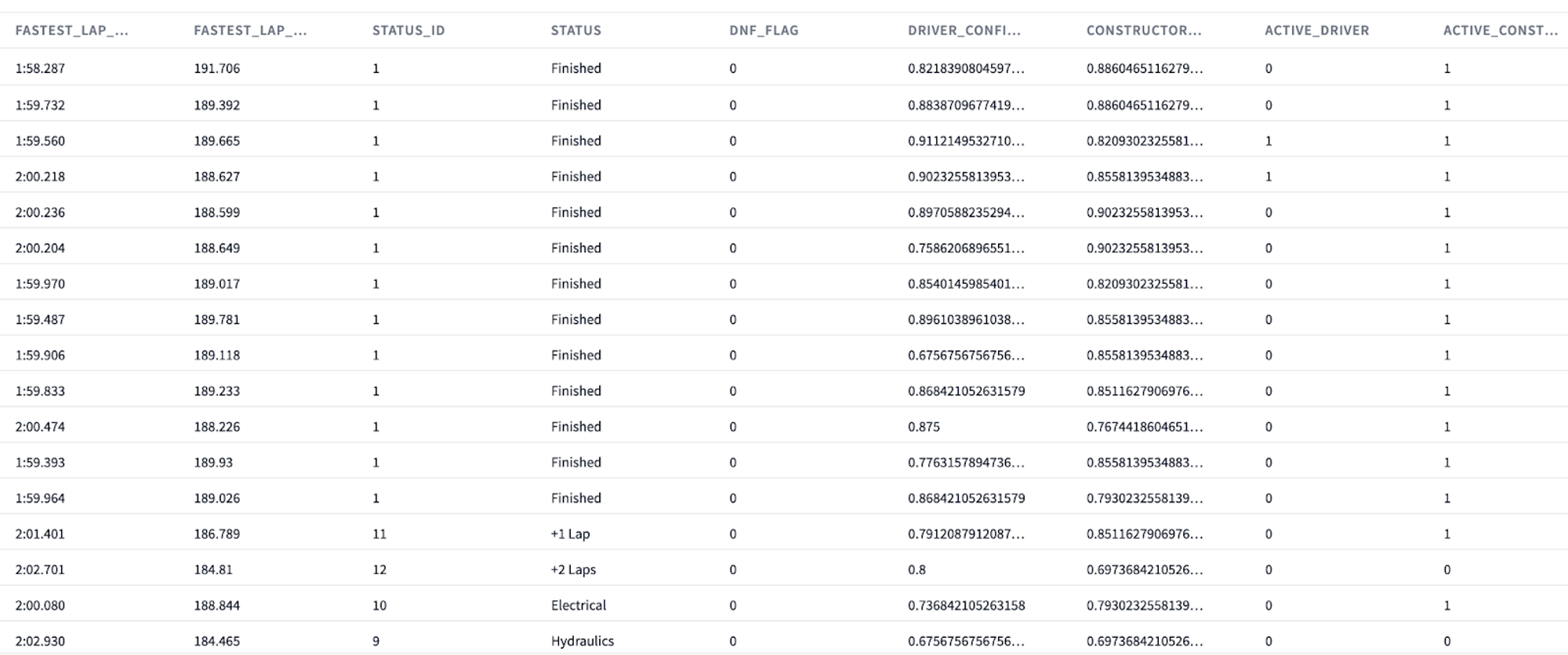This screenshot has height=655, width=1568.
Task: Select the DRIVER_CONFI... column header
Action: pos(964,31)
